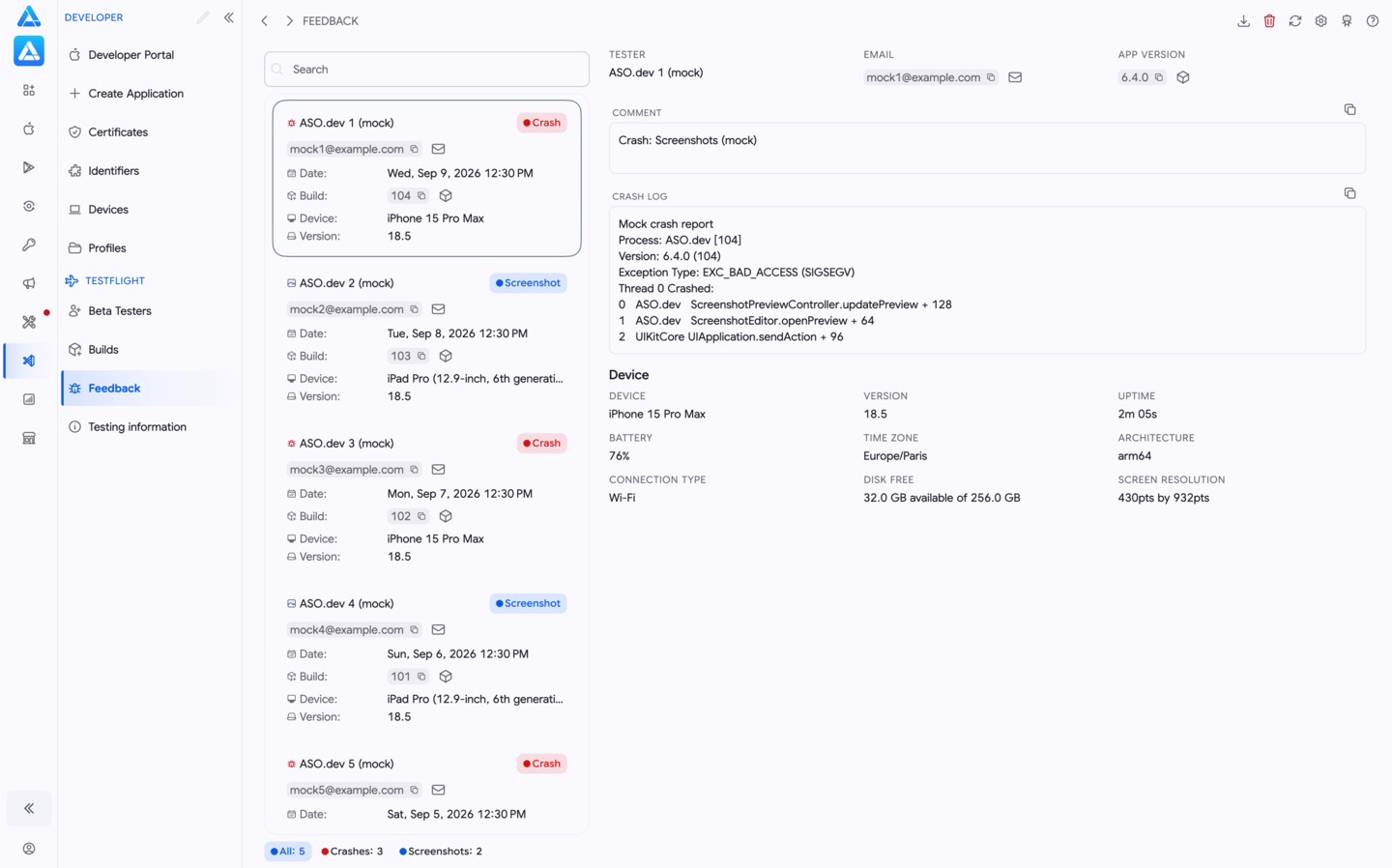Screen dimensions: 1392x868
Task: Open the help question mark icon
Action: [1373, 21]
